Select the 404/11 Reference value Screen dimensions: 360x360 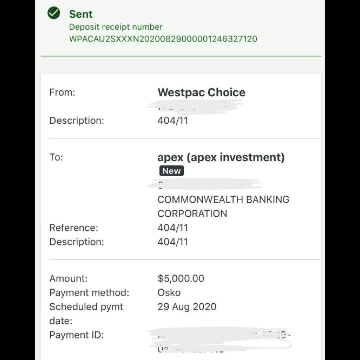pyautogui.click(x=173, y=228)
